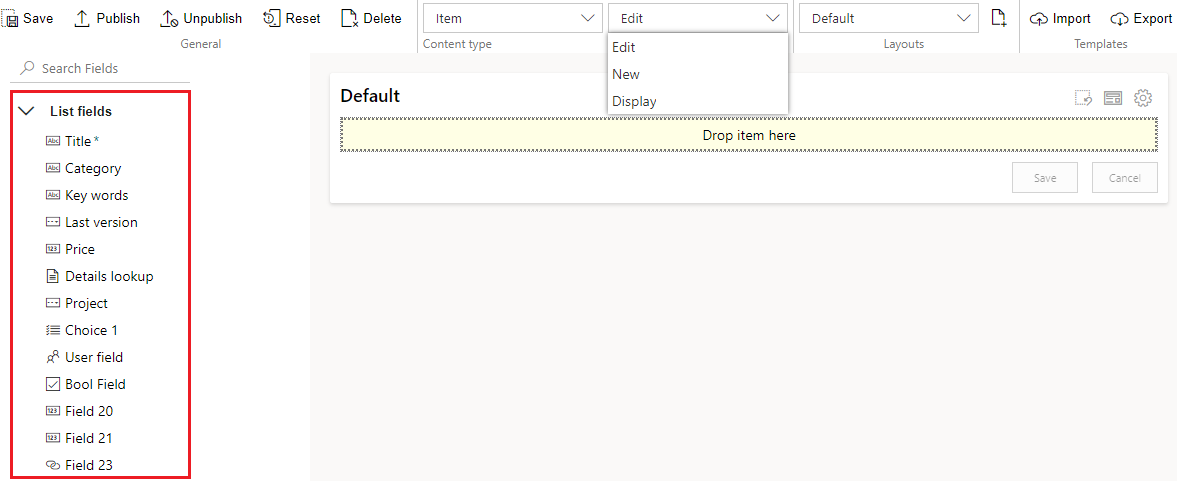Click the grey Save button in the form

(x=1045, y=177)
